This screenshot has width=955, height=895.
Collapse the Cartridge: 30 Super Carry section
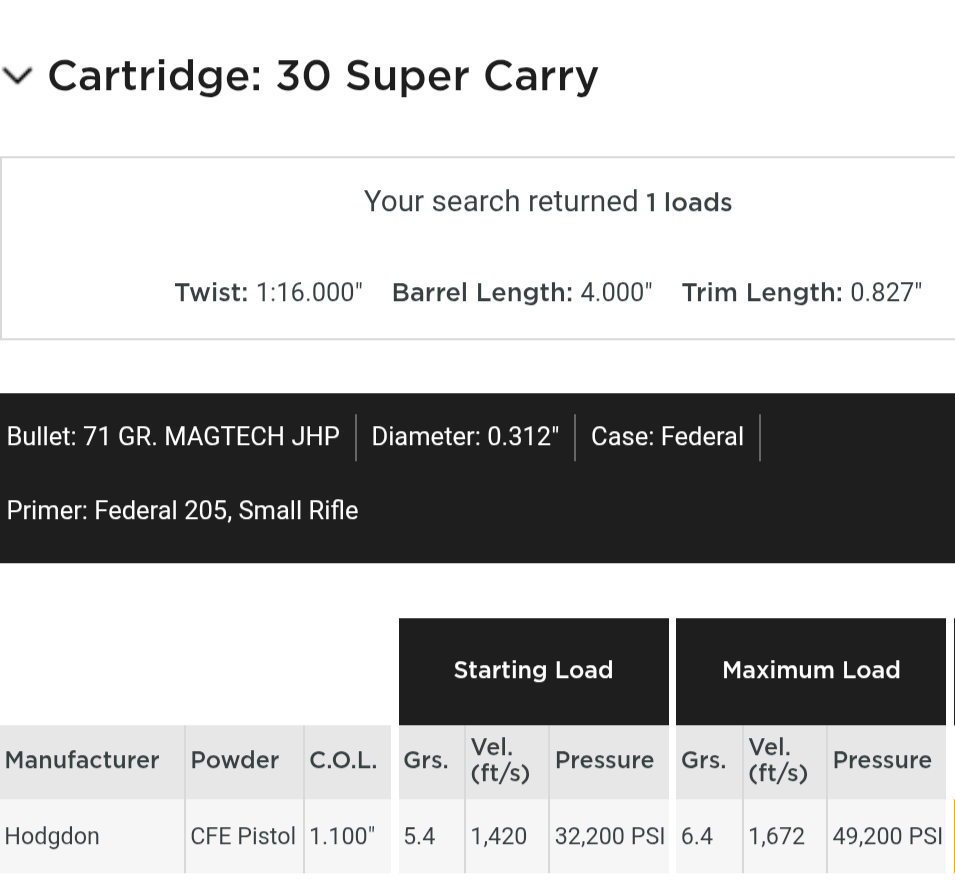[x=17, y=77]
